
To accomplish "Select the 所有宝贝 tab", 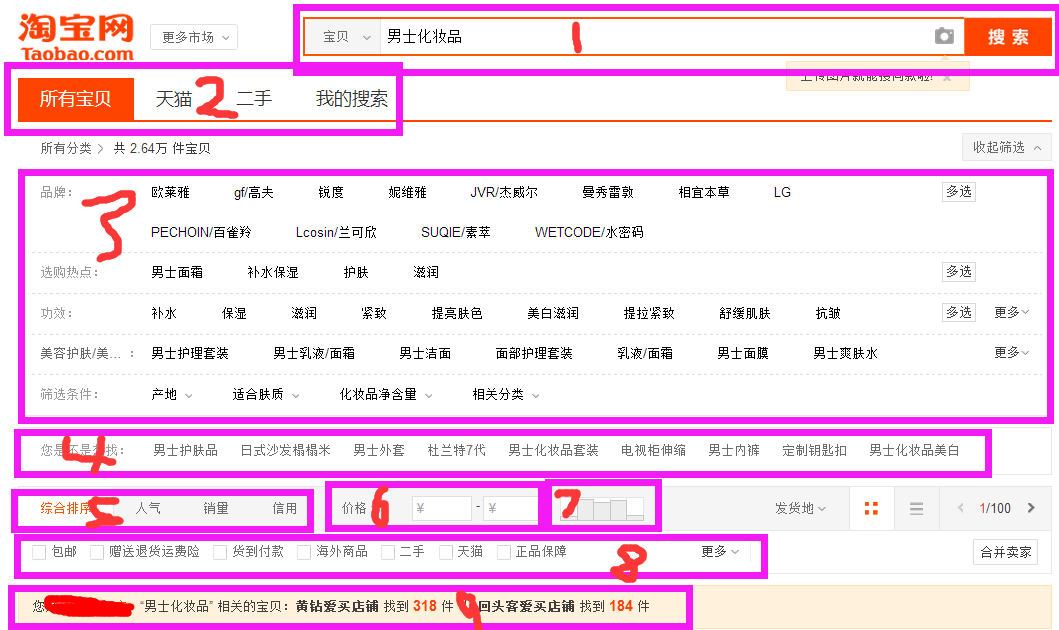I will [76, 99].
